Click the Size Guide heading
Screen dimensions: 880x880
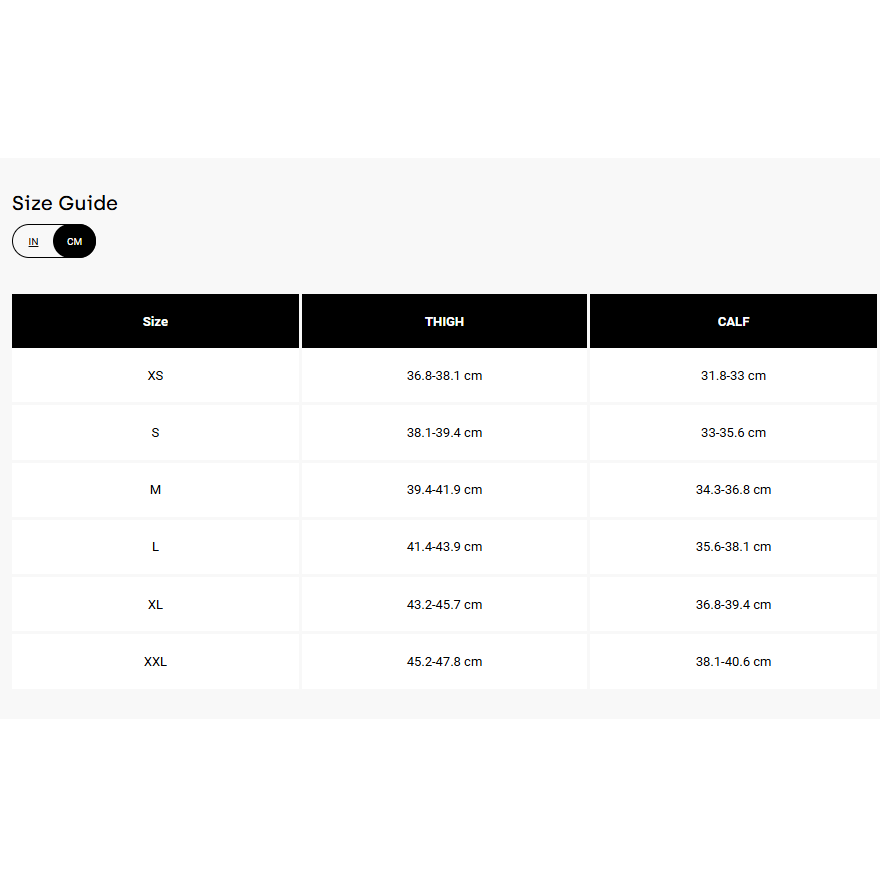tap(65, 203)
